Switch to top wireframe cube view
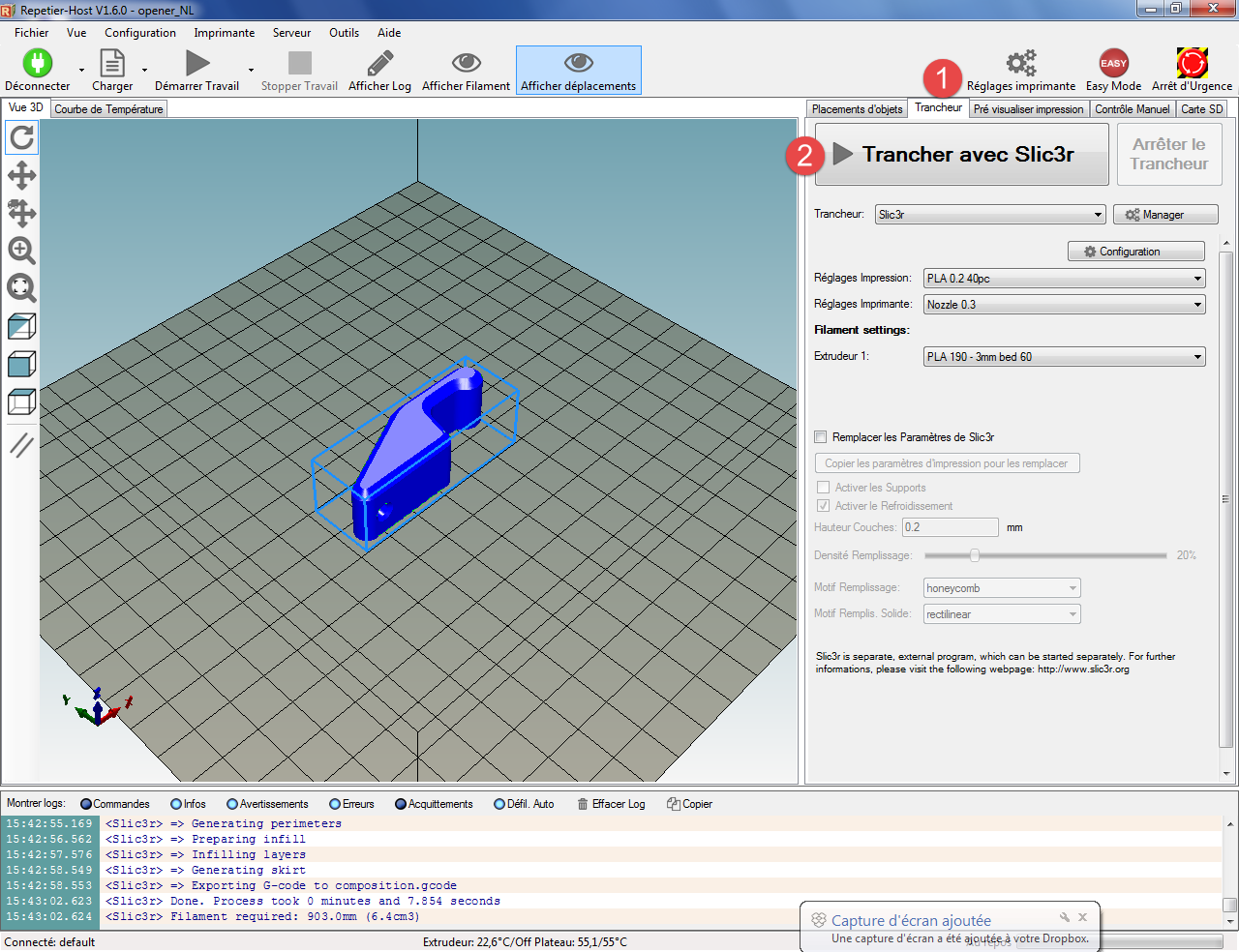The height and width of the screenshot is (952, 1239). coord(21,402)
